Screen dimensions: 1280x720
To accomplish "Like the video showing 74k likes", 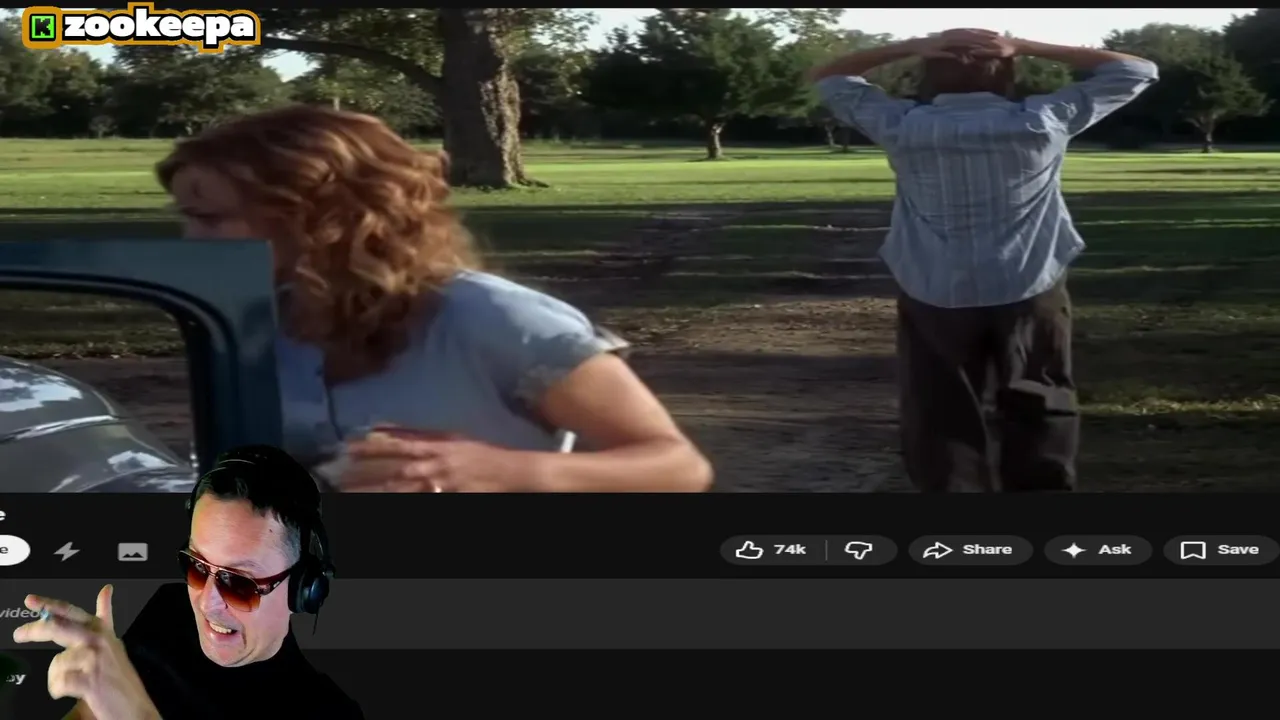I will tap(772, 550).
